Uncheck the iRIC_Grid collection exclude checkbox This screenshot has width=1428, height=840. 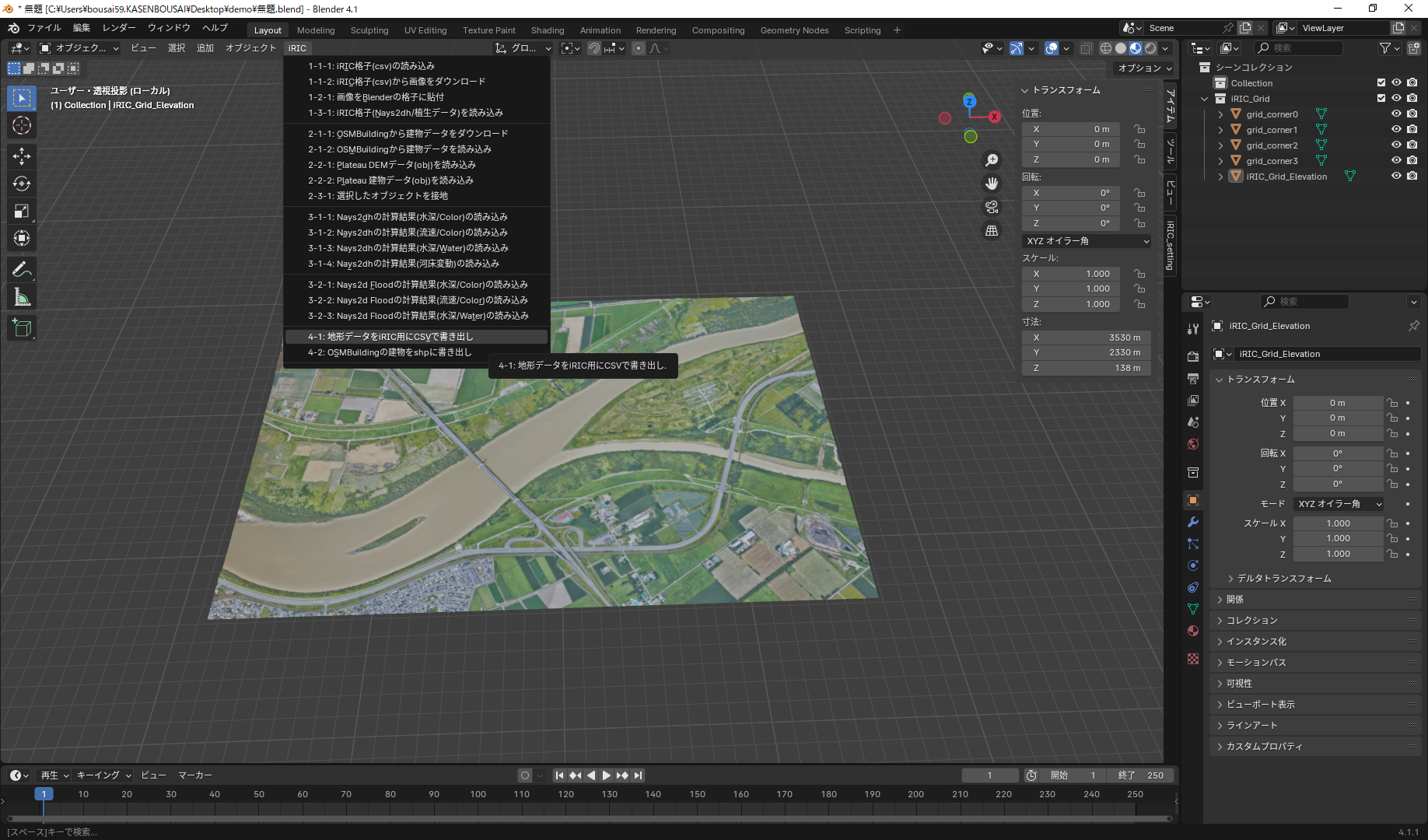pyautogui.click(x=1381, y=99)
